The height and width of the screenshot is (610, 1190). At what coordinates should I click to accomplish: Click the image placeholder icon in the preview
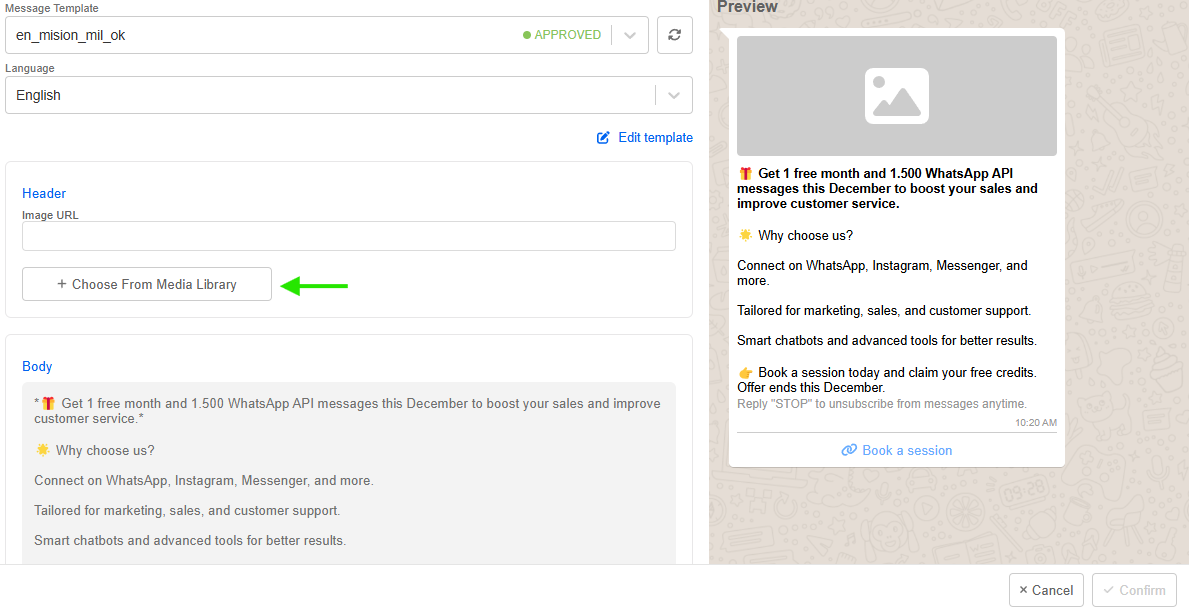tap(896, 96)
